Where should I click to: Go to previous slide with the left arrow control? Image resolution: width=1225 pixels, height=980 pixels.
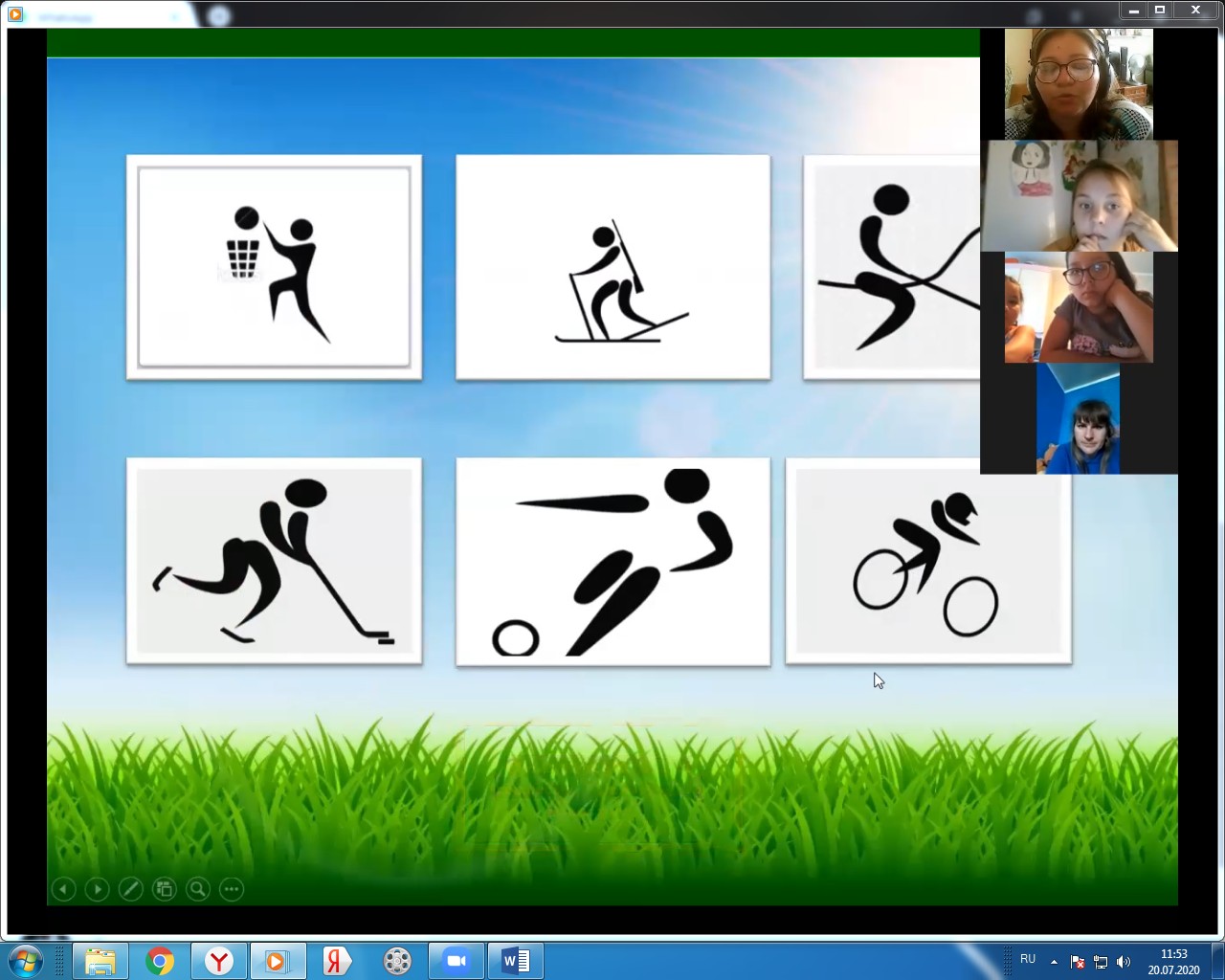(x=63, y=889)
